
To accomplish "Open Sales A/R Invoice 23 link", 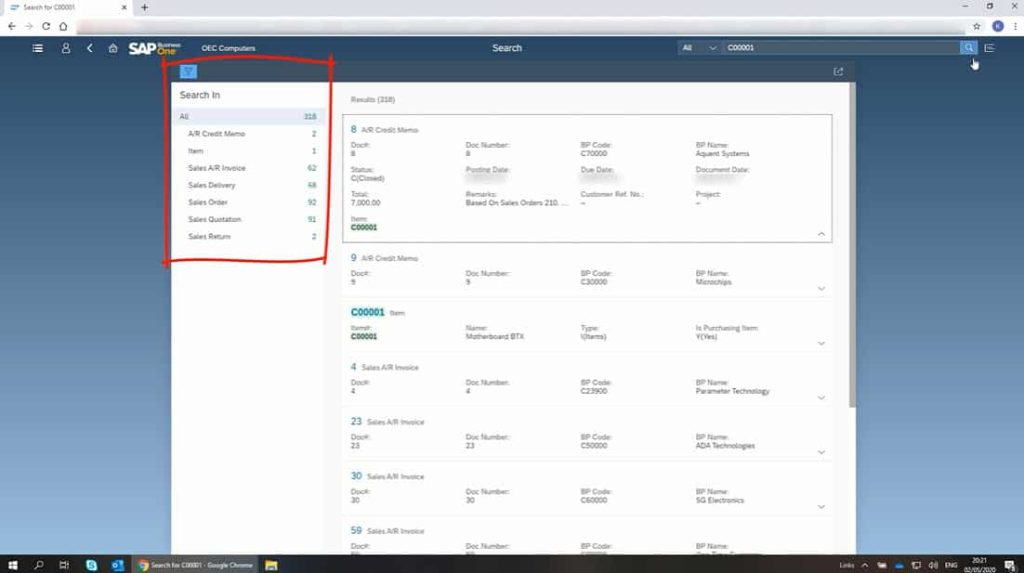I will (x=356, y=421).
